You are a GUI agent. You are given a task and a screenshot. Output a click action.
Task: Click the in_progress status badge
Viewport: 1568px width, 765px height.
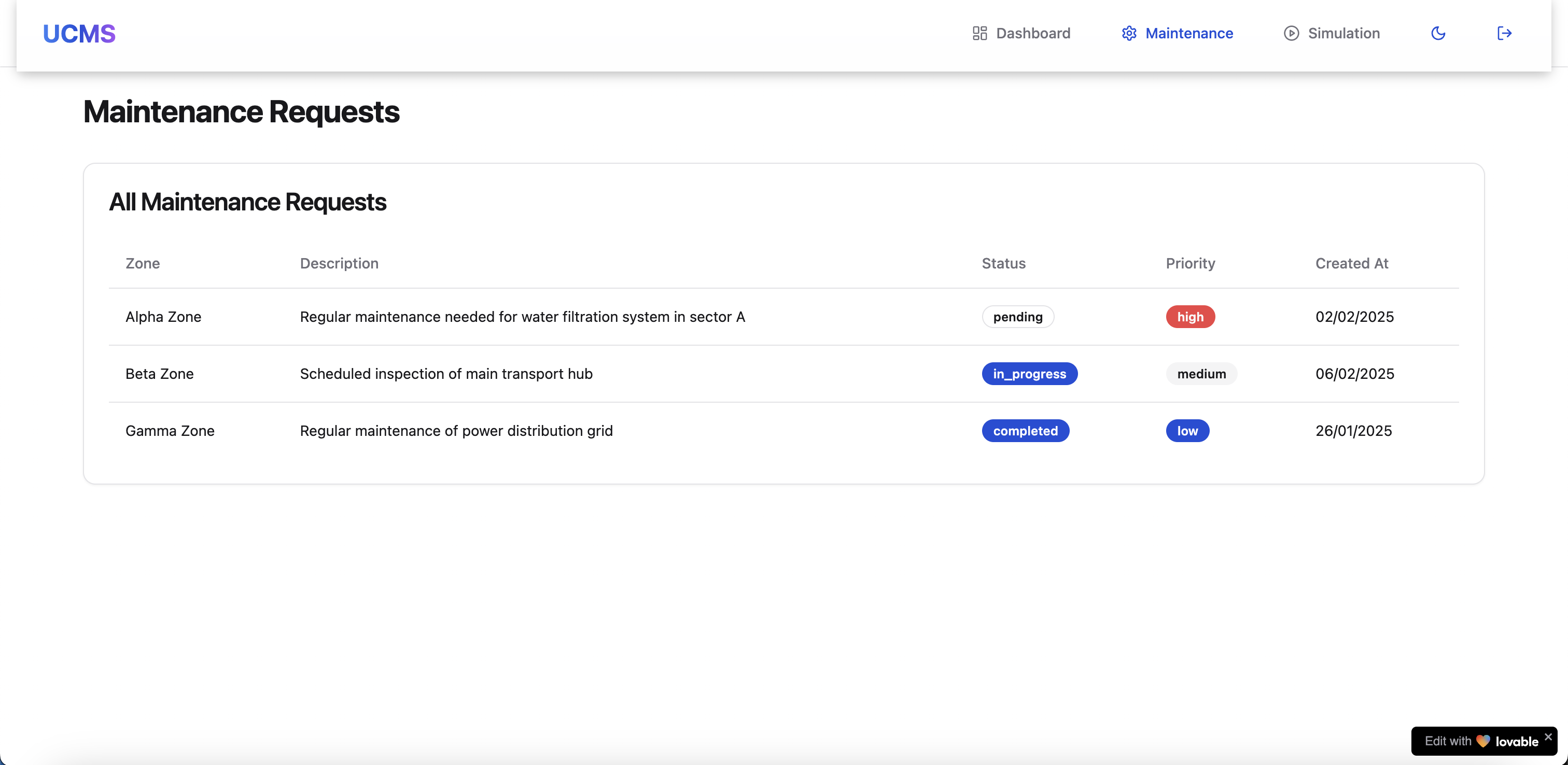click(x=1029, y=374)
